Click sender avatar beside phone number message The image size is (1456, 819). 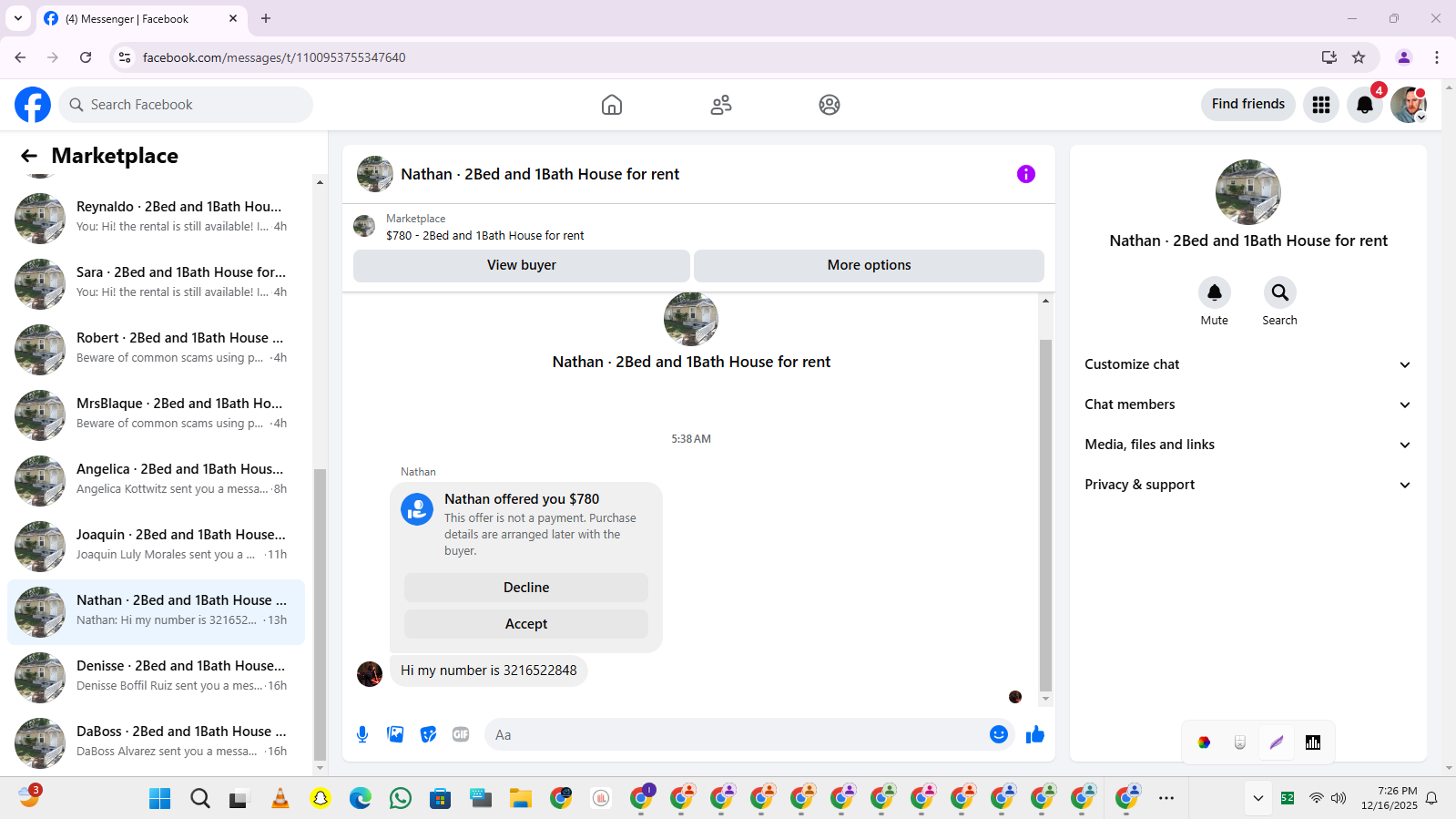(x=370, y=674)
